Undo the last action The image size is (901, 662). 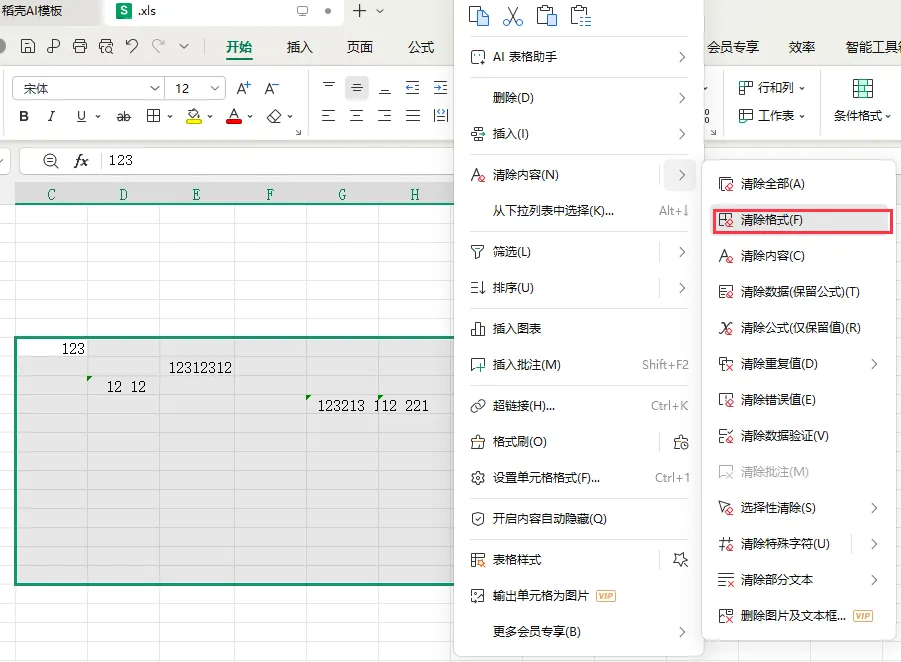(132, 46)
